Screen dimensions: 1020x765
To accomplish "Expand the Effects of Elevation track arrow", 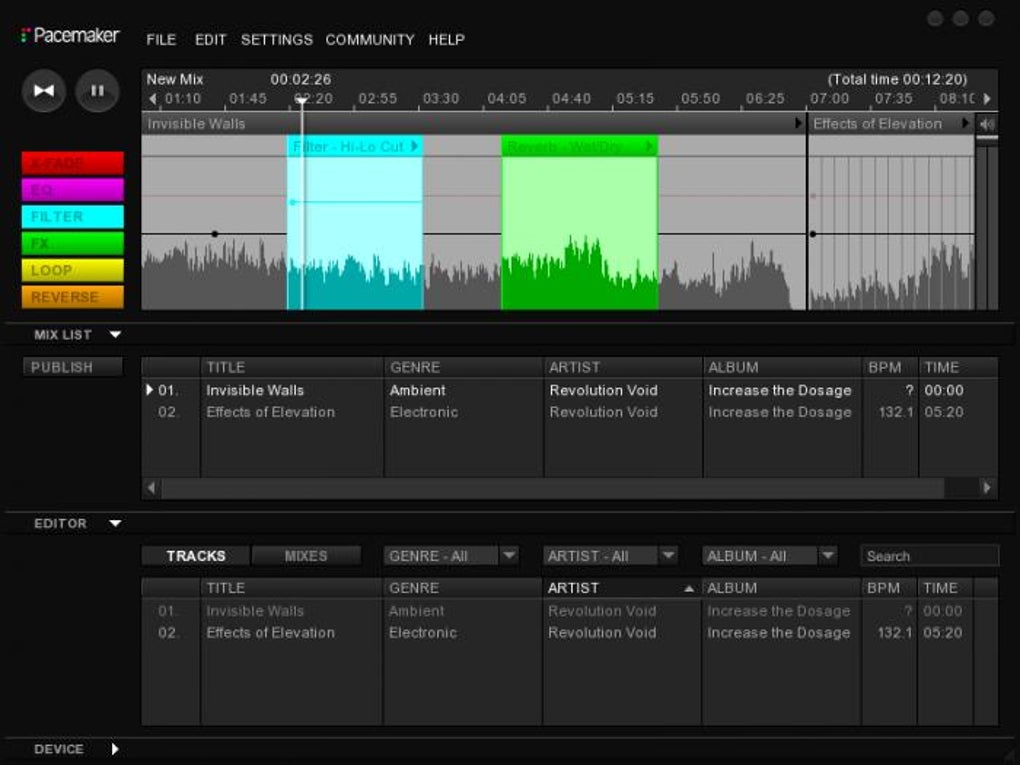I will tap(965, 123).
